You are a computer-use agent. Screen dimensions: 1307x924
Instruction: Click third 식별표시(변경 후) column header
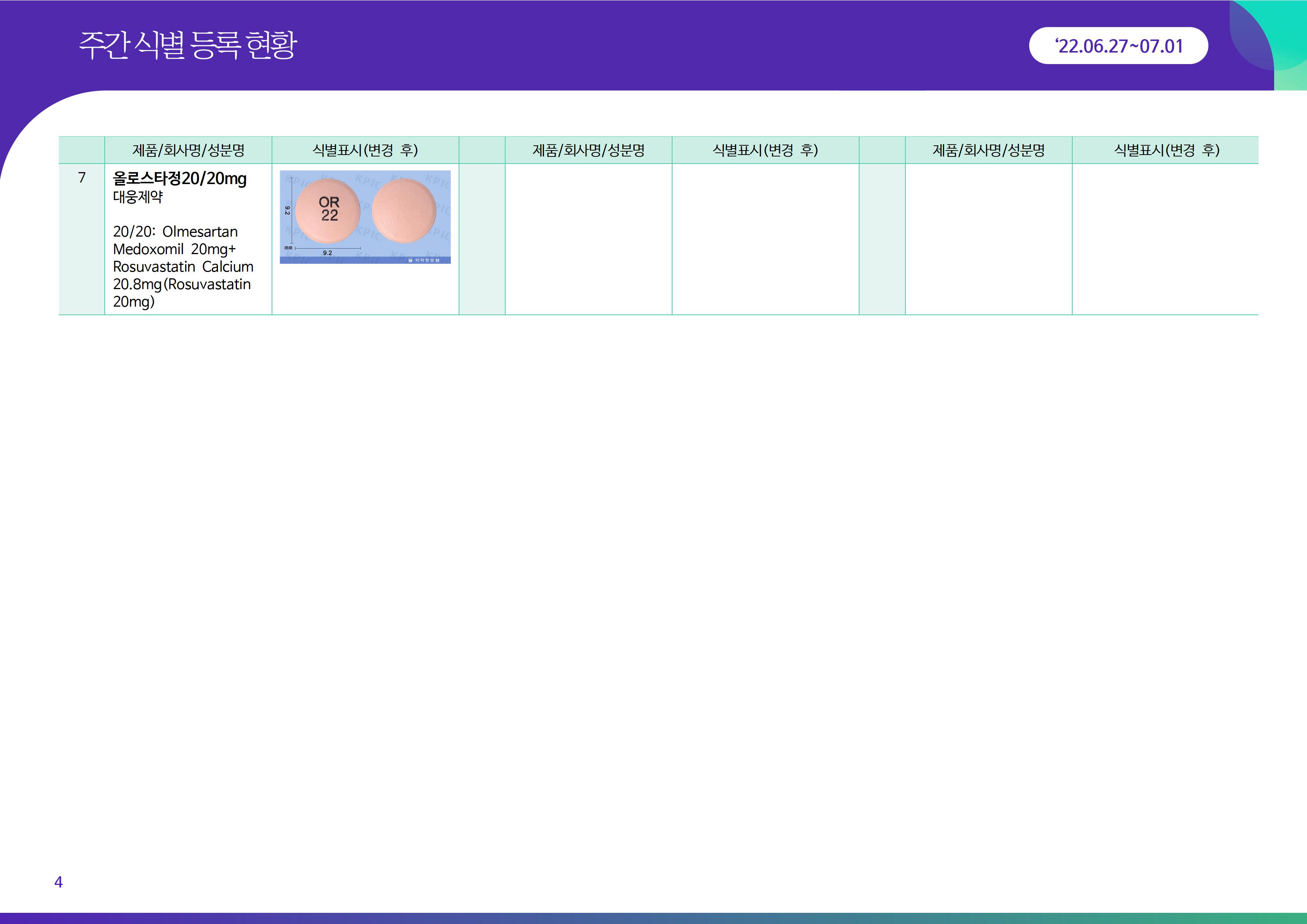click(x=1166, y=150)
